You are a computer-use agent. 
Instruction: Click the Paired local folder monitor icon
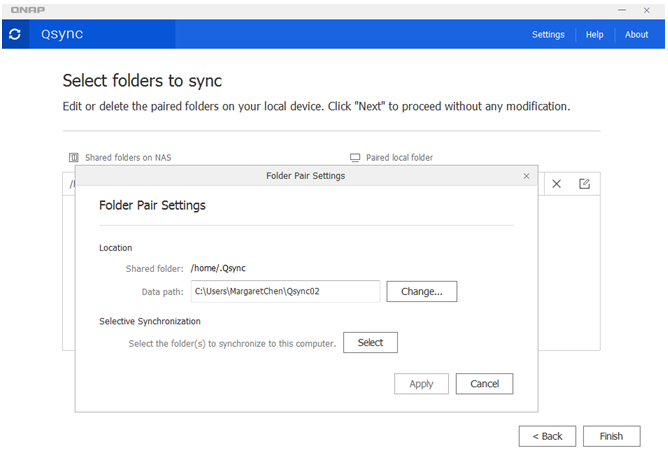(x=355, y=158)
